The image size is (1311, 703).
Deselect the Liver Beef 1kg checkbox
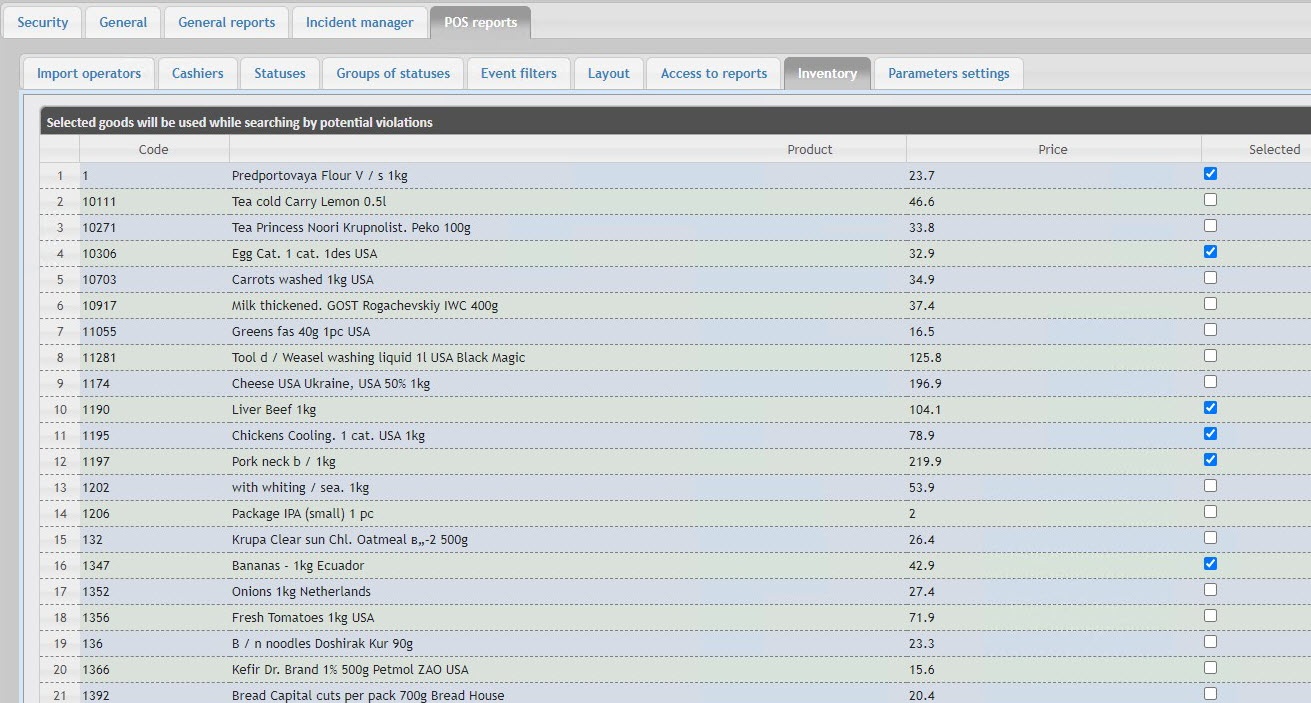[x=1210, y=408]
